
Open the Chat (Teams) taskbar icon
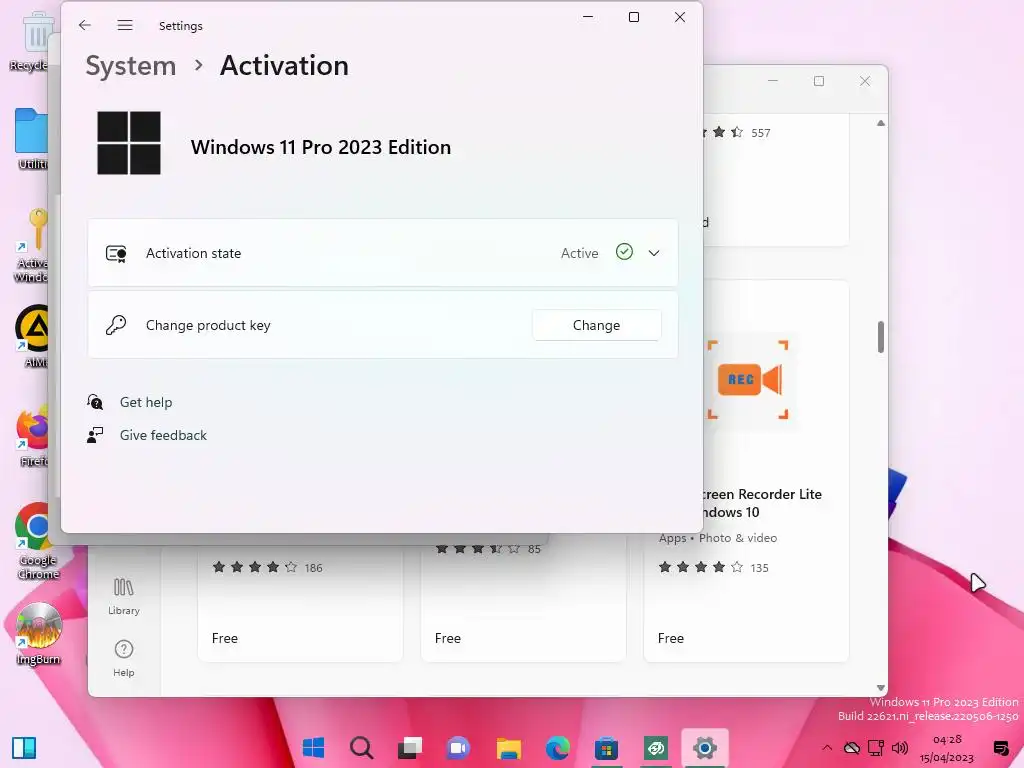pos(458,748)
